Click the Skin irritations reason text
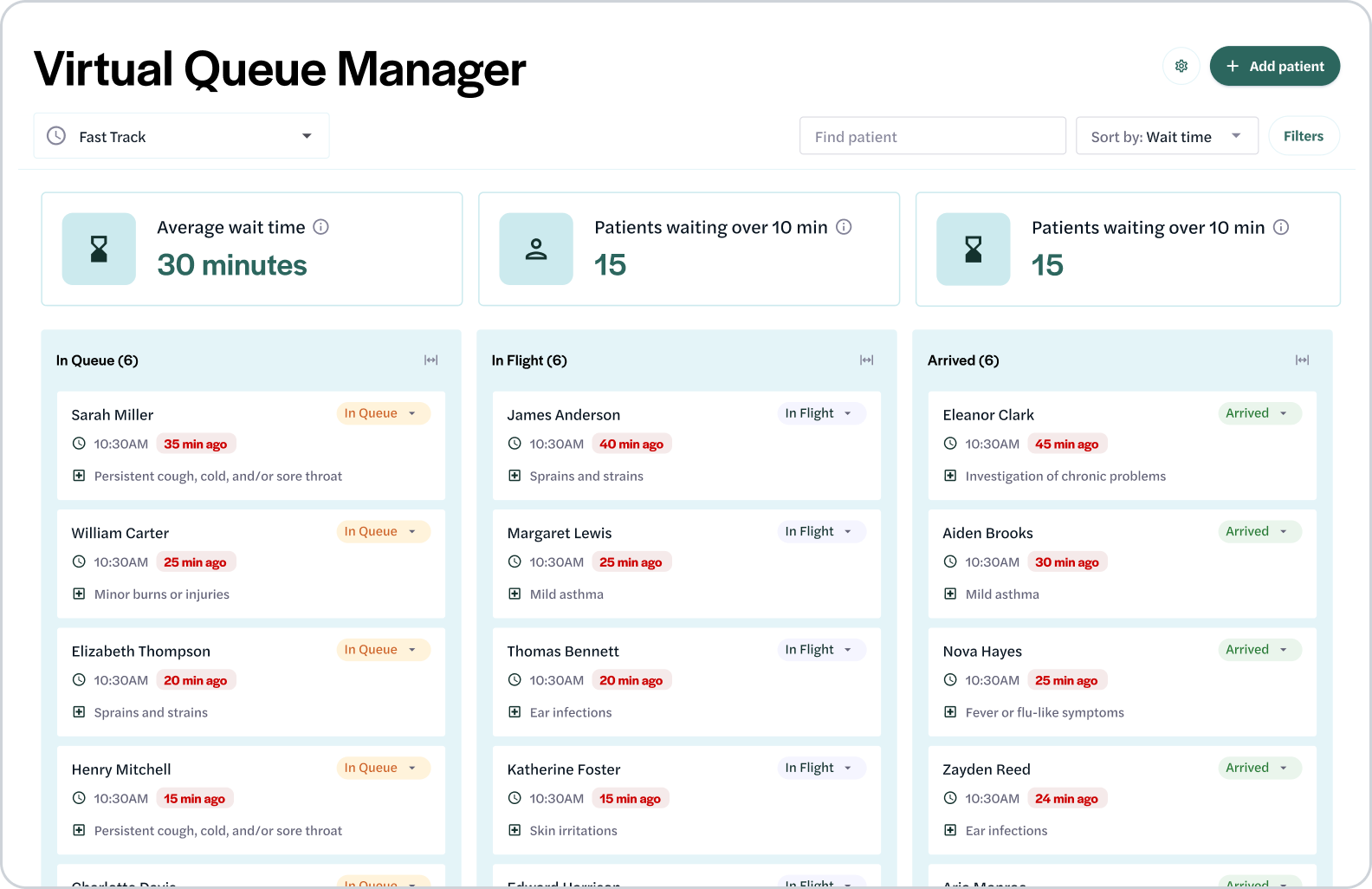The width and height of the screenshot is (1372, 889). (573, 830)
